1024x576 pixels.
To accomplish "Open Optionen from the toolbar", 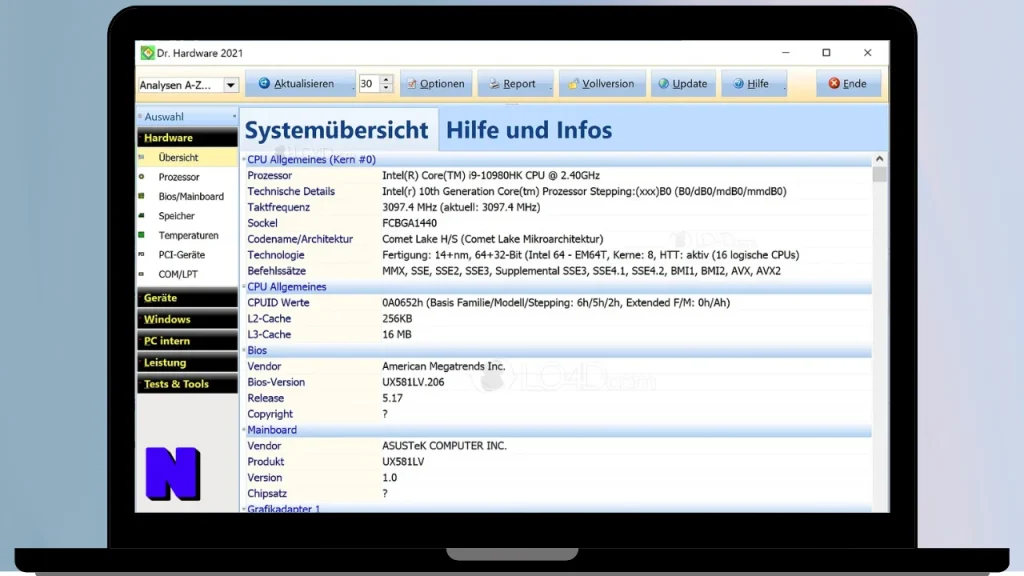I will [436, 84].
